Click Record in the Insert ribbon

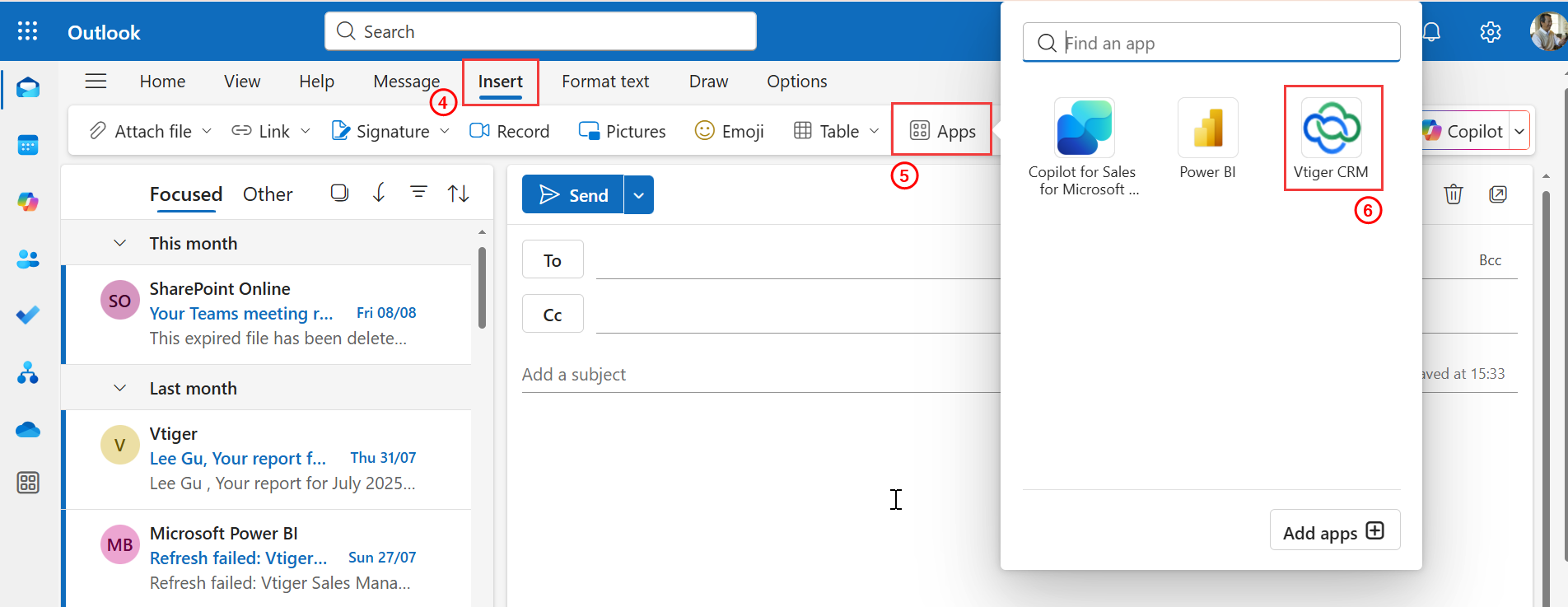point(509,131)
